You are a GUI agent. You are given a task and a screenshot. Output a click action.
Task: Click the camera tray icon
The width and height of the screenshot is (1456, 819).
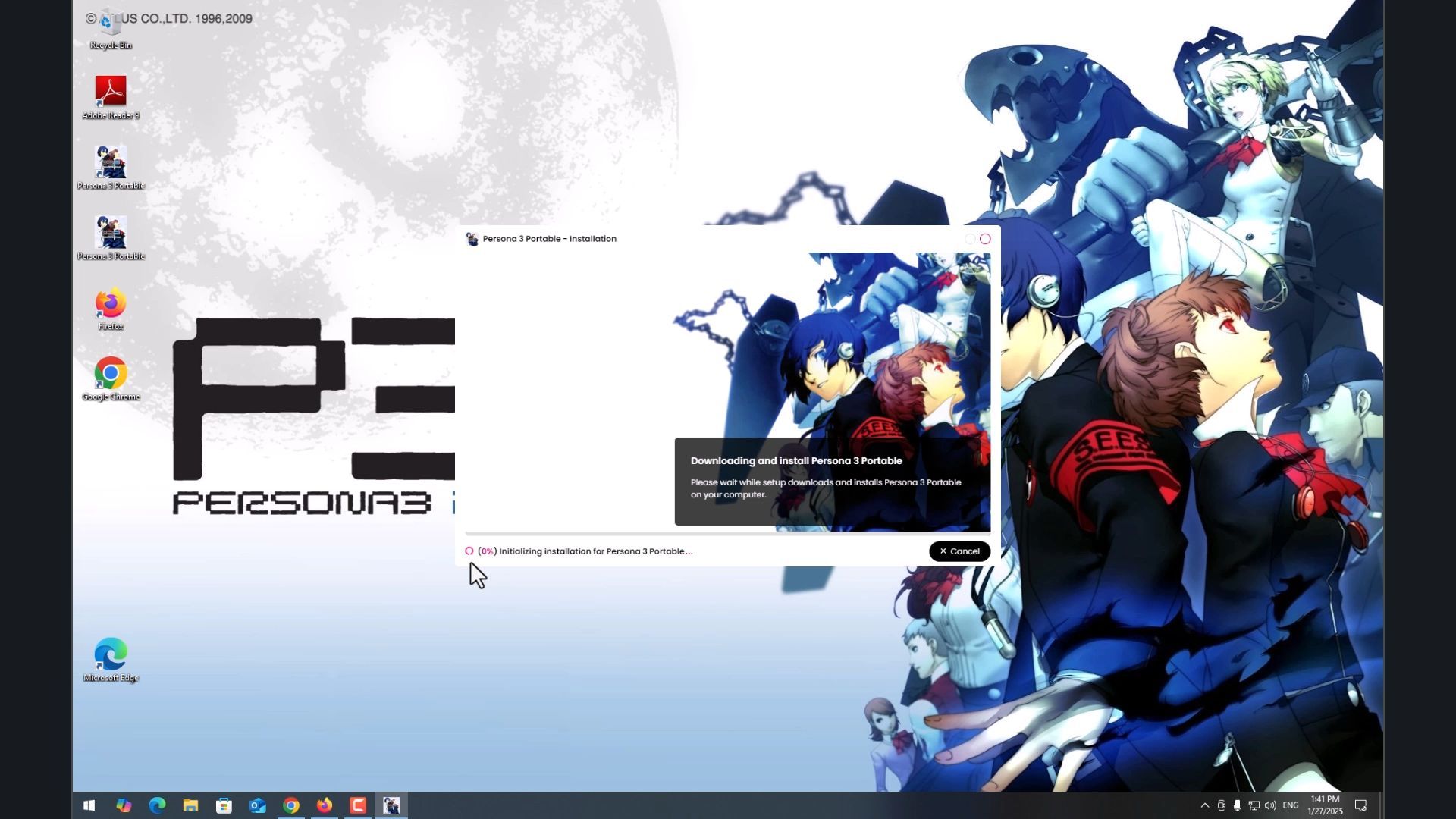[x=1221, y=805]
